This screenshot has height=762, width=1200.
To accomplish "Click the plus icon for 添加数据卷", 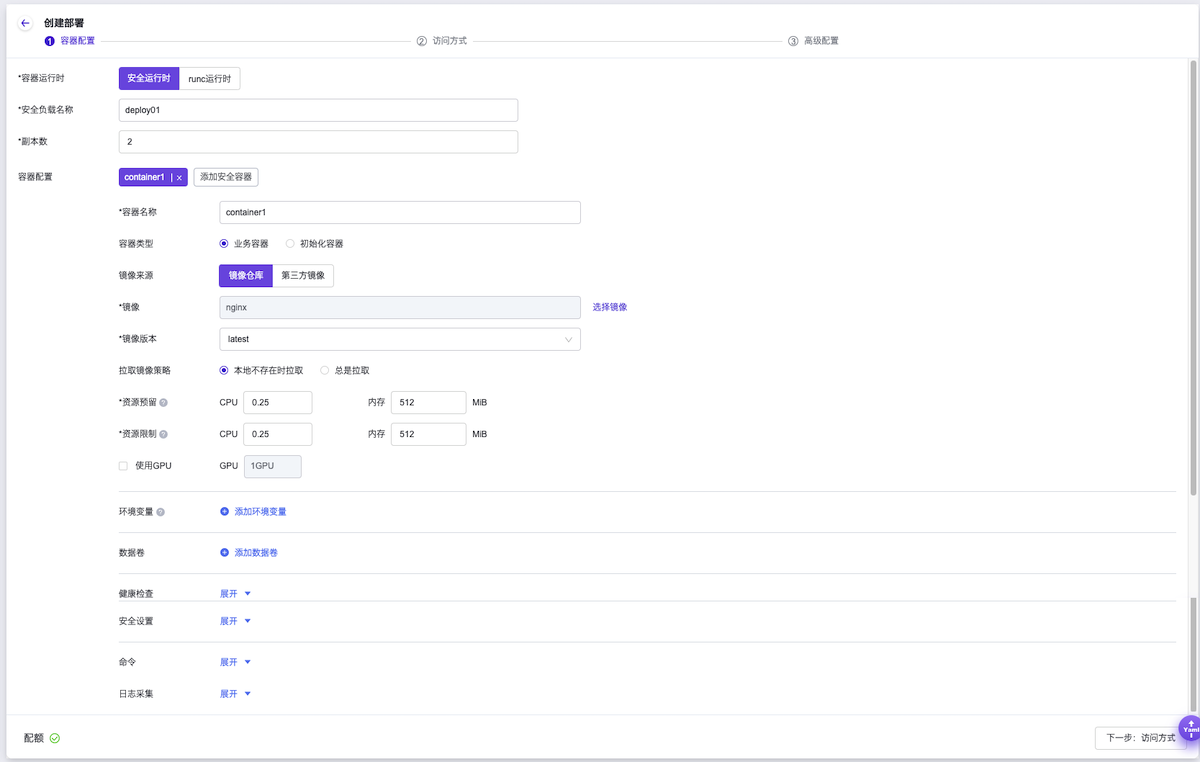I will [x=224, y=552].
